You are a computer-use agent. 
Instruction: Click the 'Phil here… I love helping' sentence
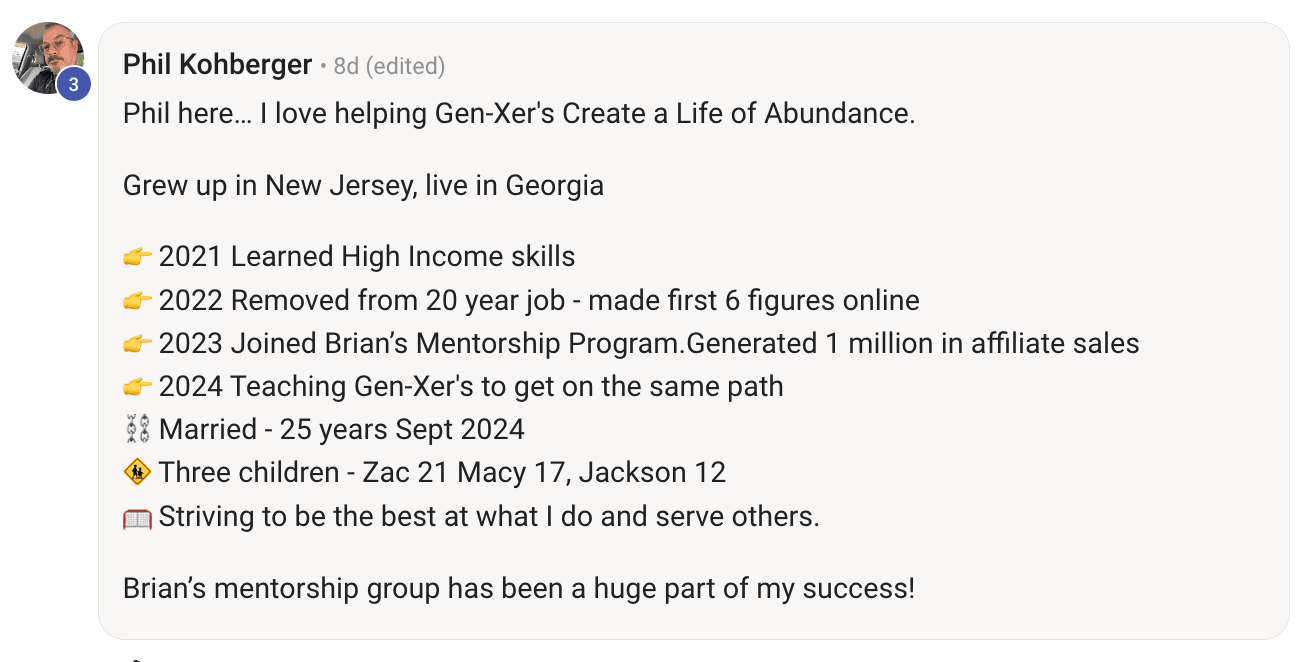point(519,114)
